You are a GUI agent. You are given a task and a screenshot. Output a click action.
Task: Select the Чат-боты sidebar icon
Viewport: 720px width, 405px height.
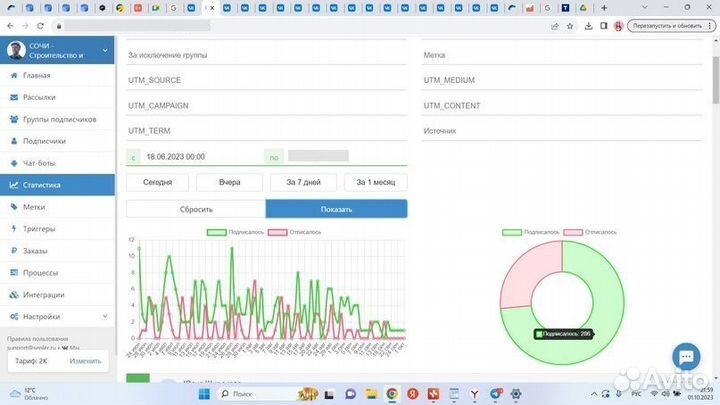(14, 163)
